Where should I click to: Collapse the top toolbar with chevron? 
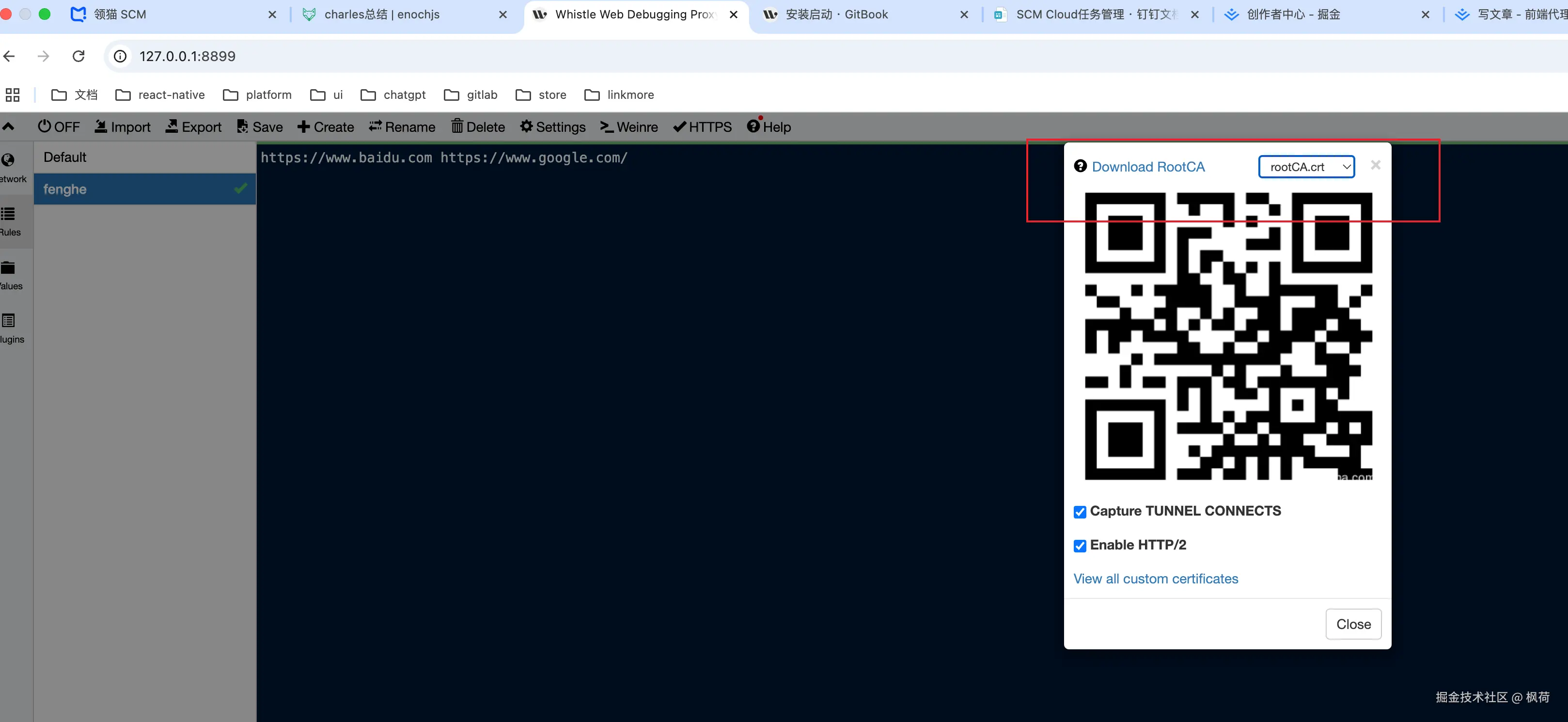[9, 126]
